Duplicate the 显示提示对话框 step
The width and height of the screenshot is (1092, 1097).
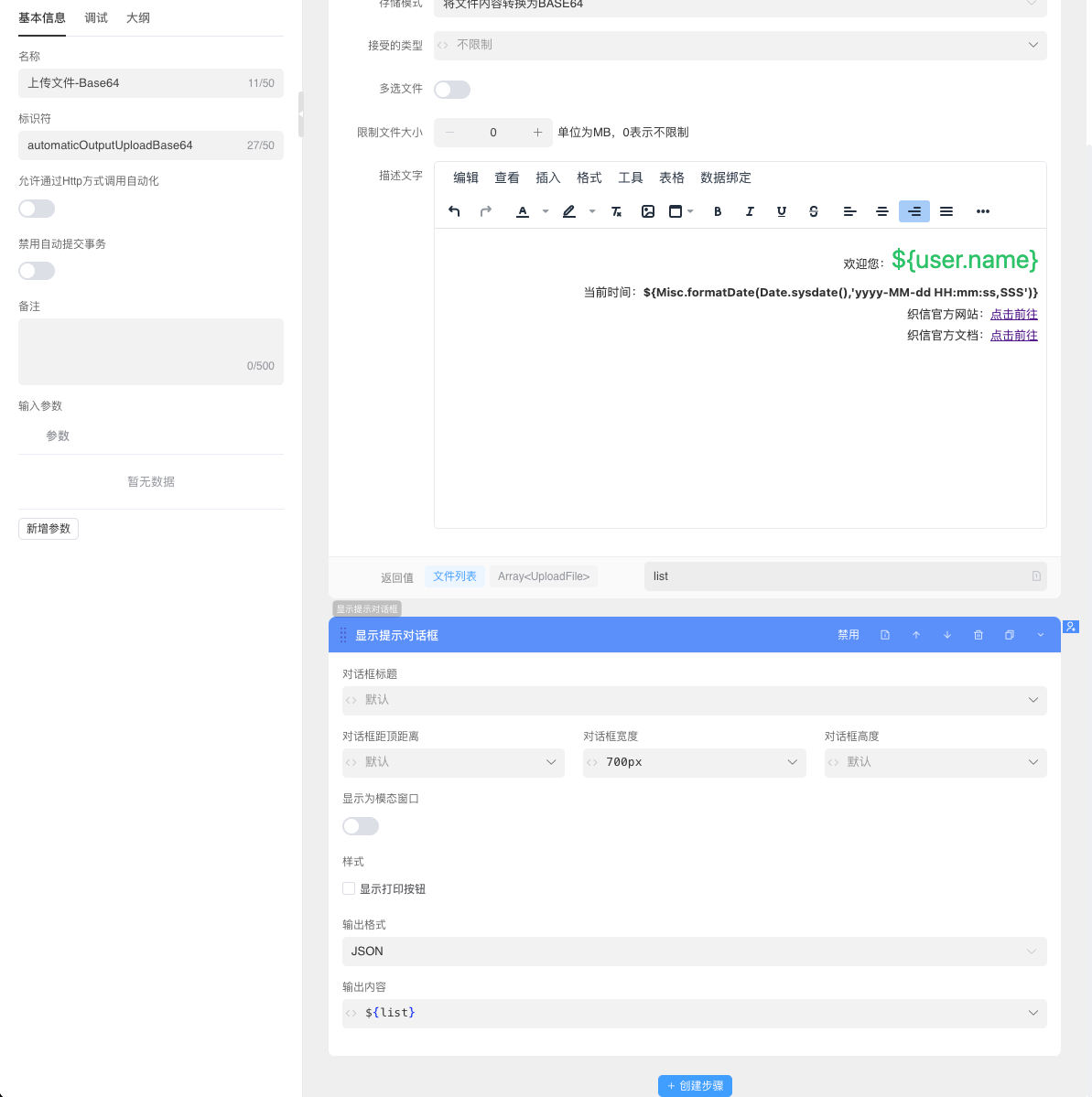(1010, 635)
